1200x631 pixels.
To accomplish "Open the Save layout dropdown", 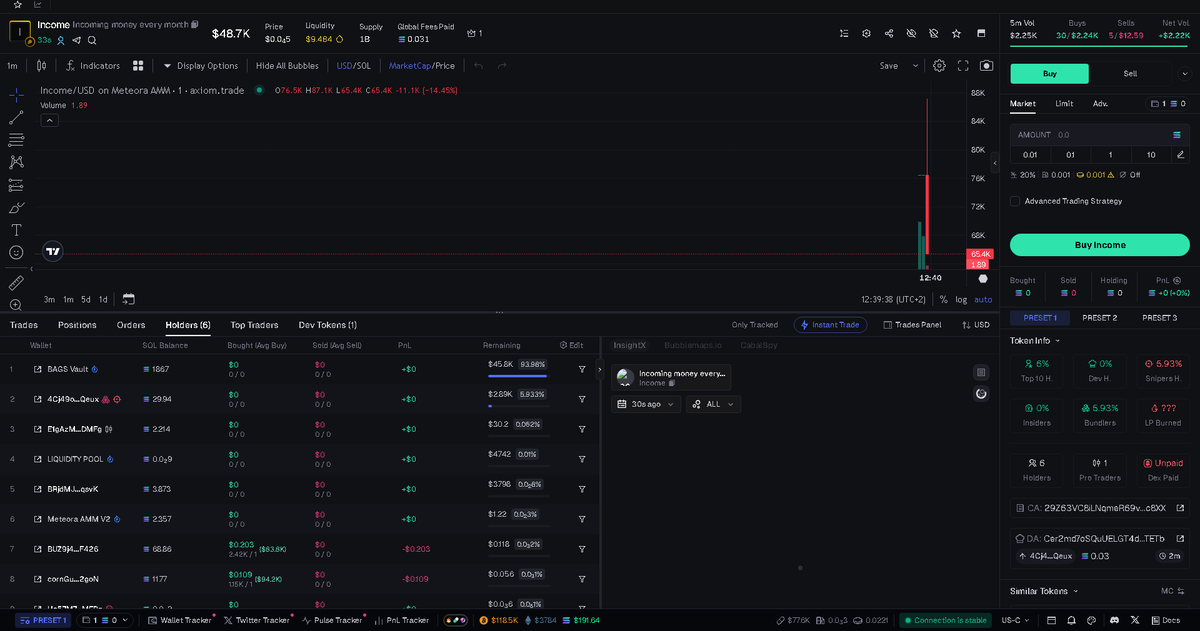I will pos(914,66).
